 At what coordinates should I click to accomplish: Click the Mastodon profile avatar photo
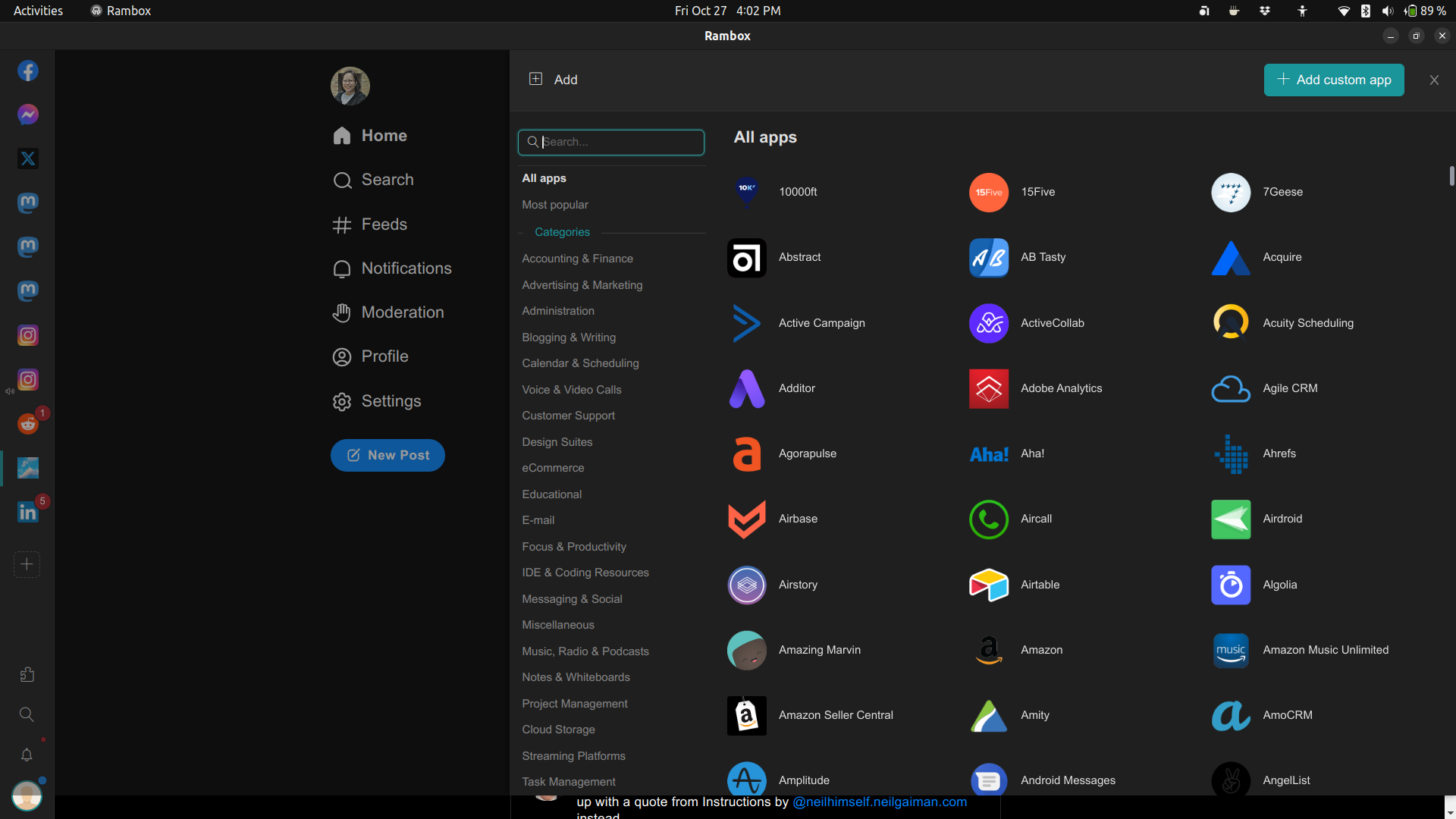(x=350, y=86)
